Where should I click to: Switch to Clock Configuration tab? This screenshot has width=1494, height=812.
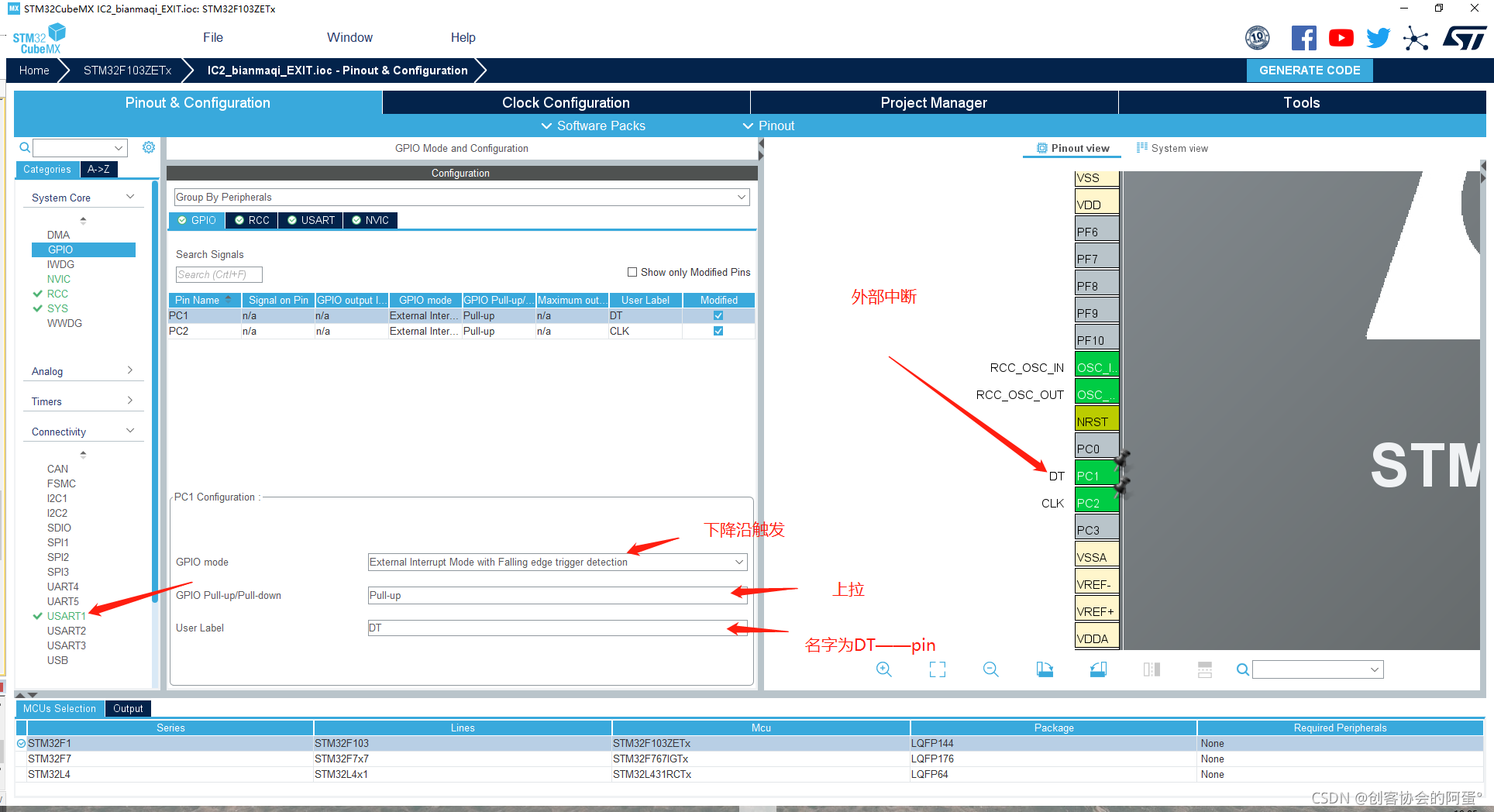click(x=566, y=102)
